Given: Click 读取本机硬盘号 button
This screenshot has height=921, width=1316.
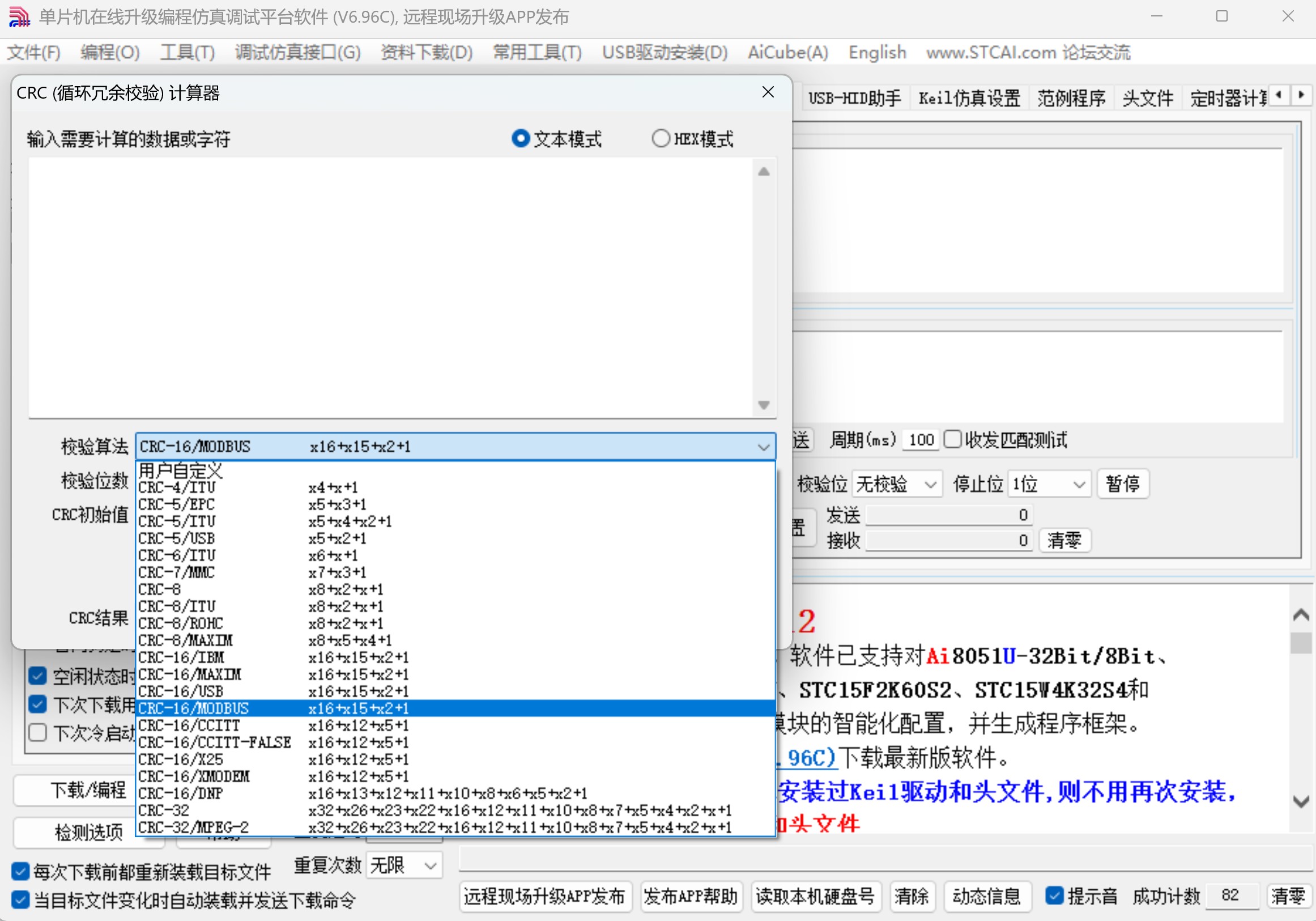Looking at the screenshot, I should (x=815, y=895).
